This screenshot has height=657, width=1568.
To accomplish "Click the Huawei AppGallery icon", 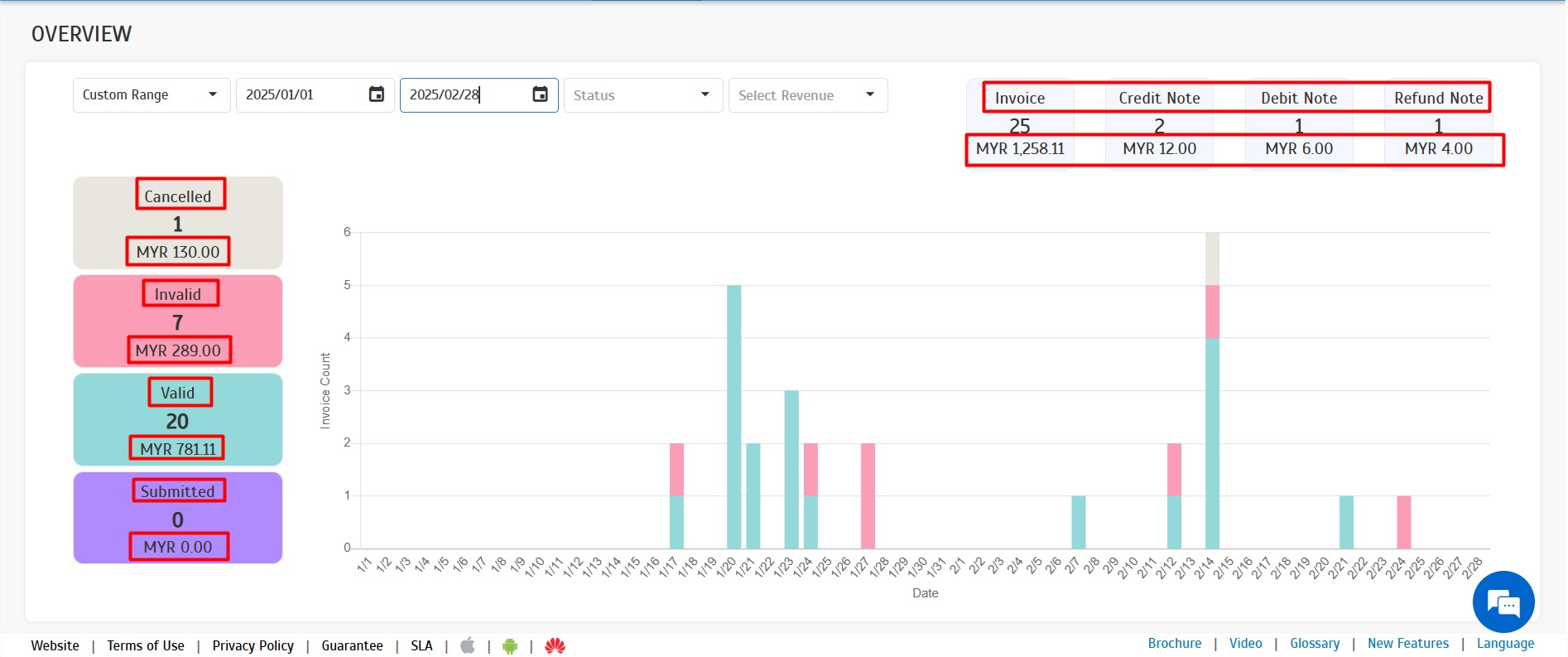I will point(555,645).
